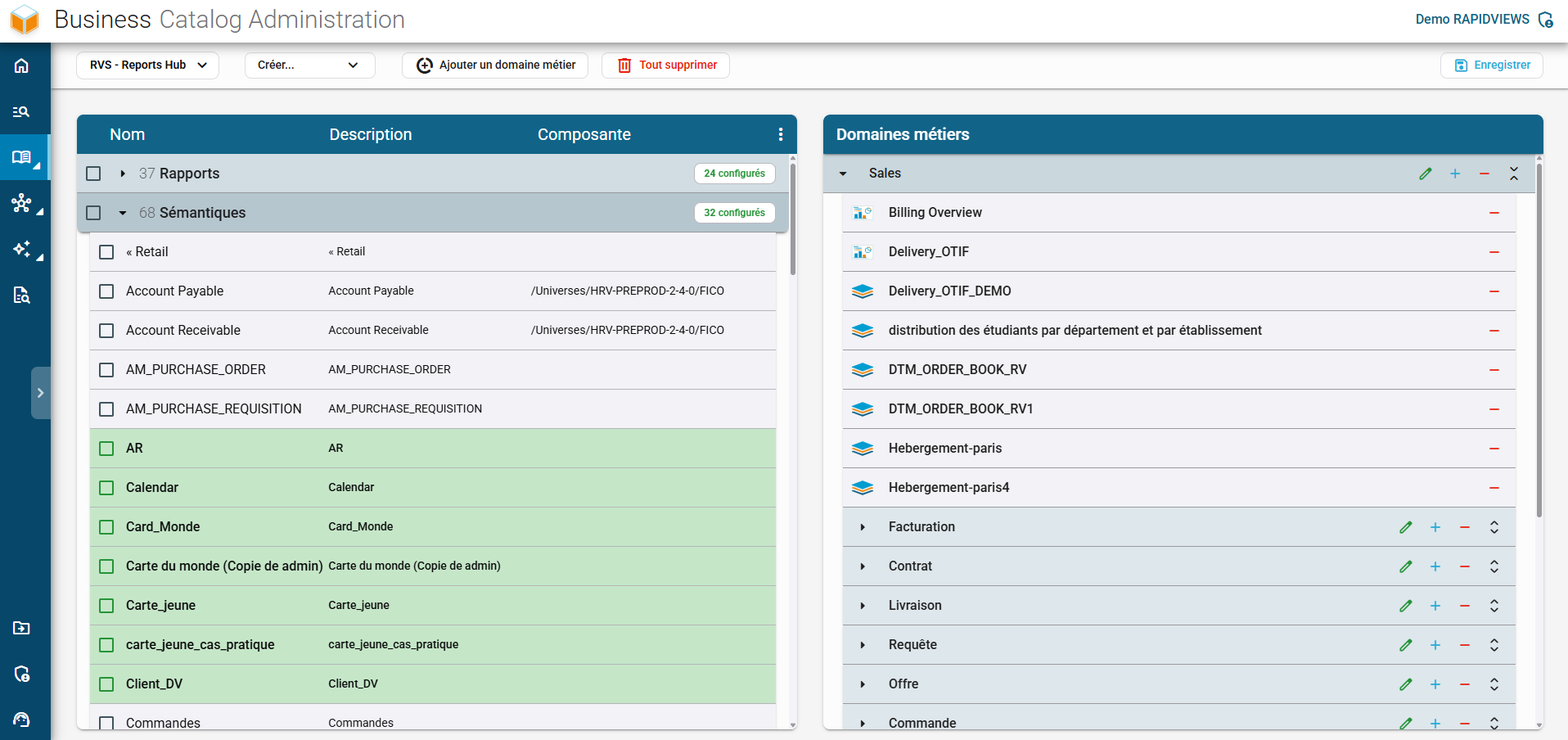Open the shield lock icon in sidebar
Viewport: 1568px width, 740px height.
tap(22, 674)
